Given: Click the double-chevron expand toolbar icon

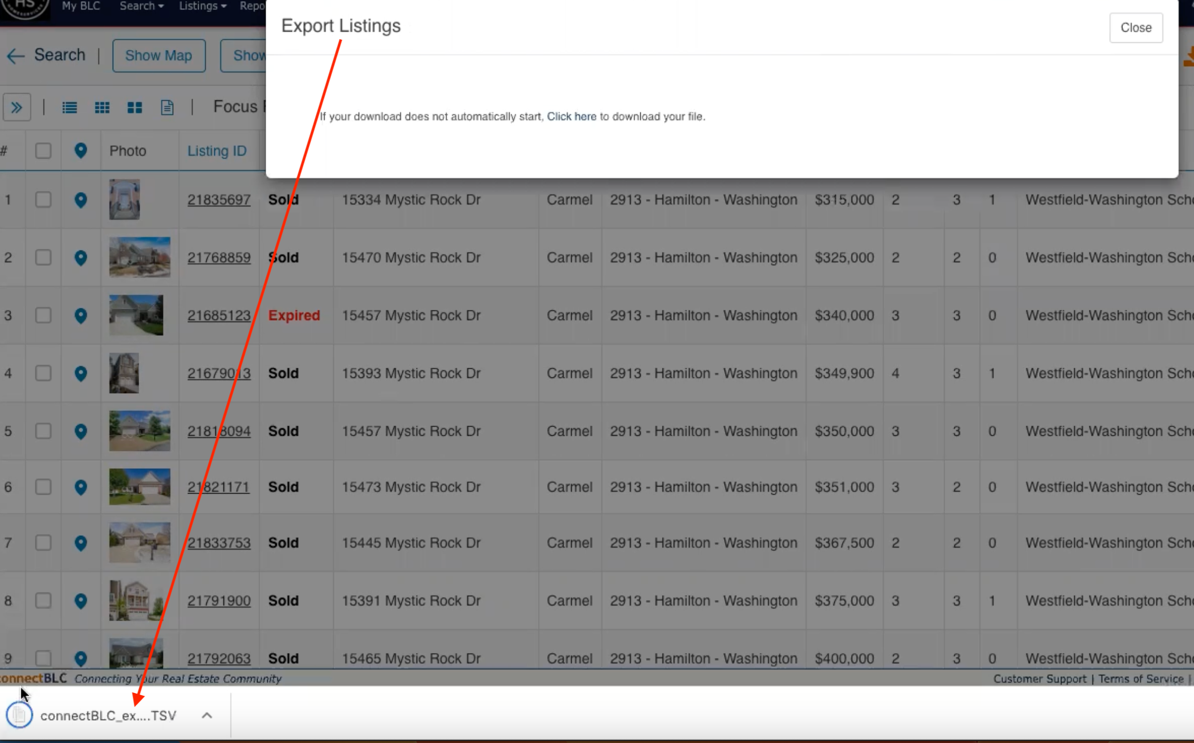Looking at the screenshot, I should [17, 107].
